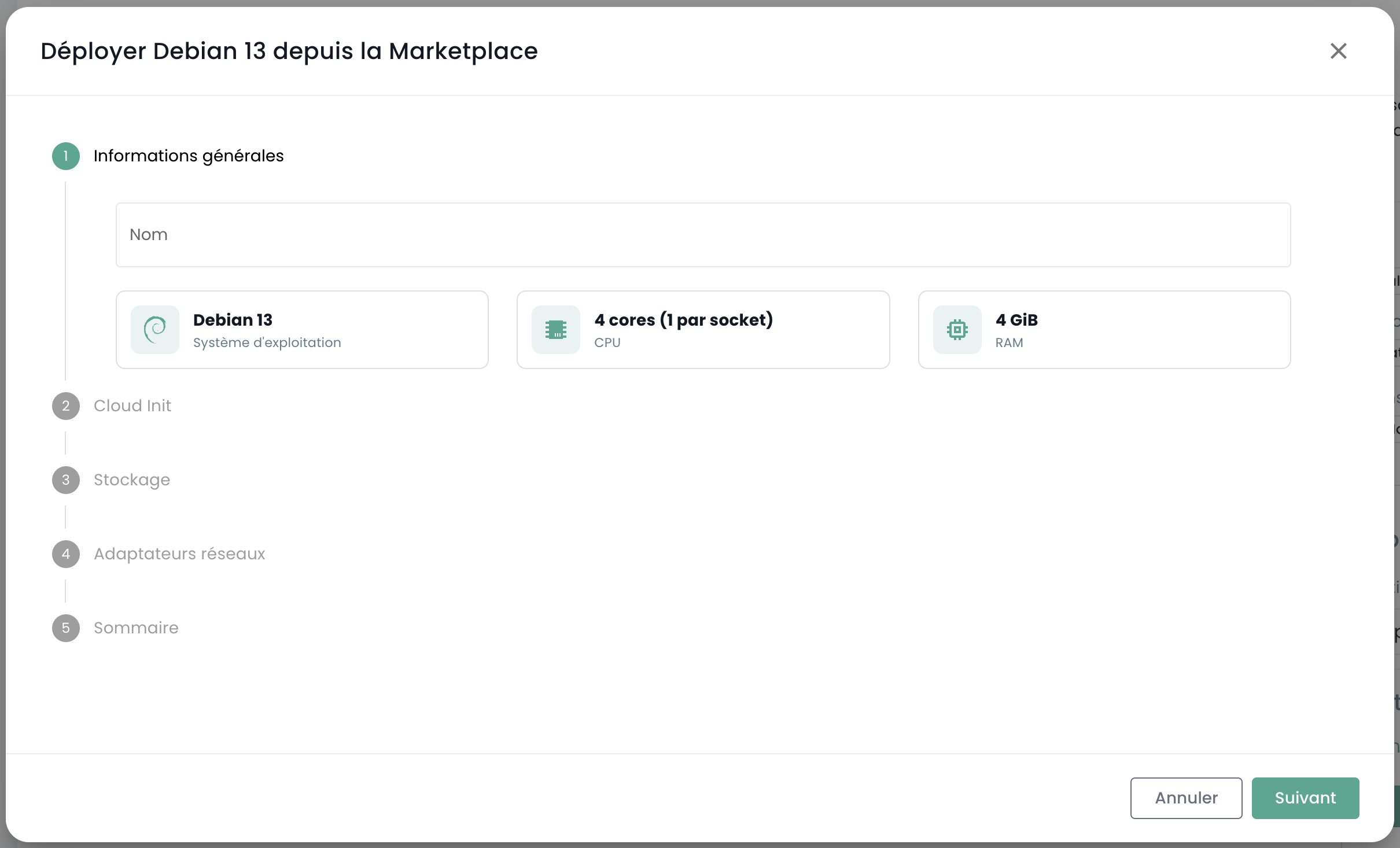Click step 2 numbered circle
The height and width of the screenshot is (848, 1400).
(x=66, y=406)
